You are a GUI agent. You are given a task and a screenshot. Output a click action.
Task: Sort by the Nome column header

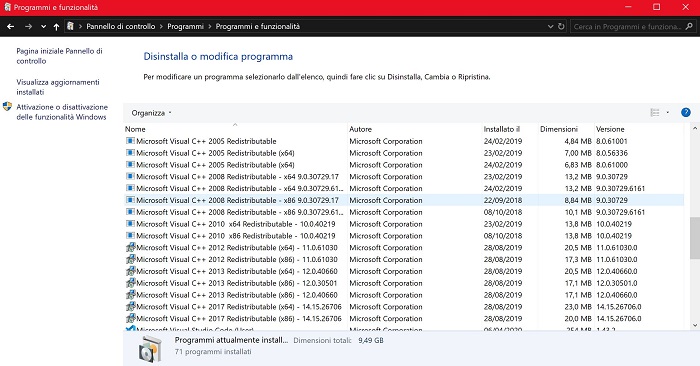tap(235, 129)
